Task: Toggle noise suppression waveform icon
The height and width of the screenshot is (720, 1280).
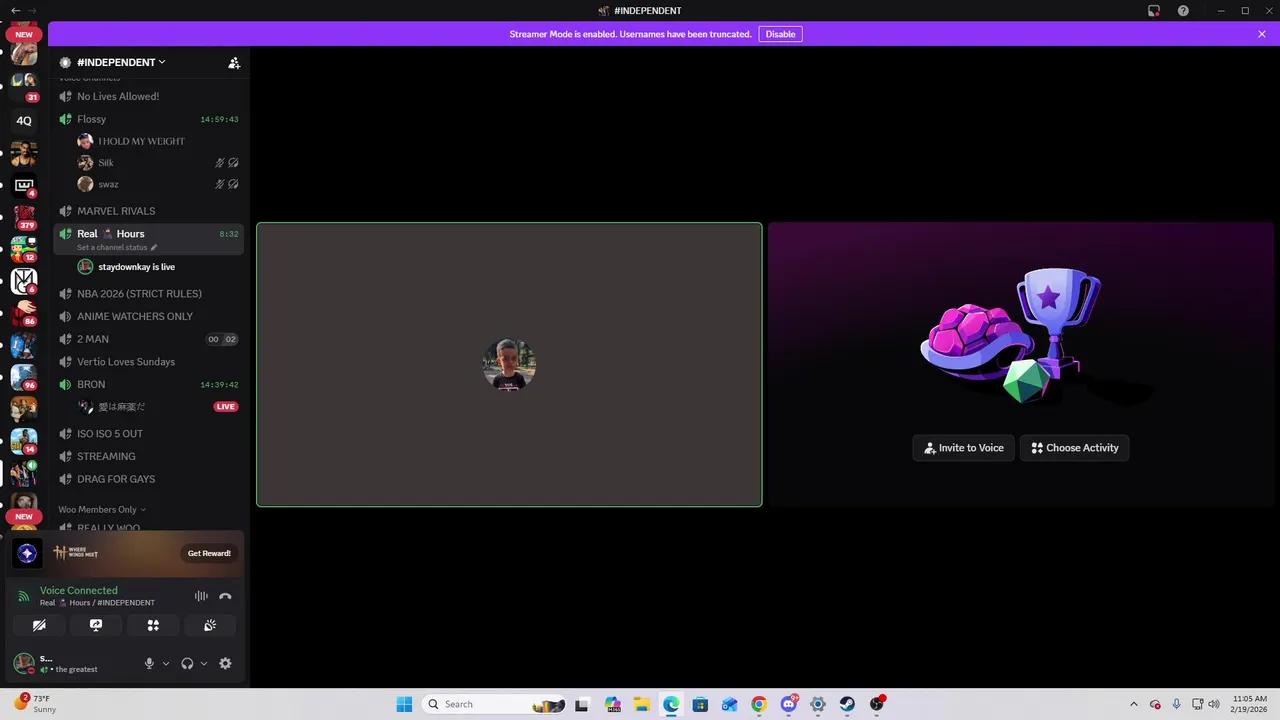Action: (x=201, y=596)
